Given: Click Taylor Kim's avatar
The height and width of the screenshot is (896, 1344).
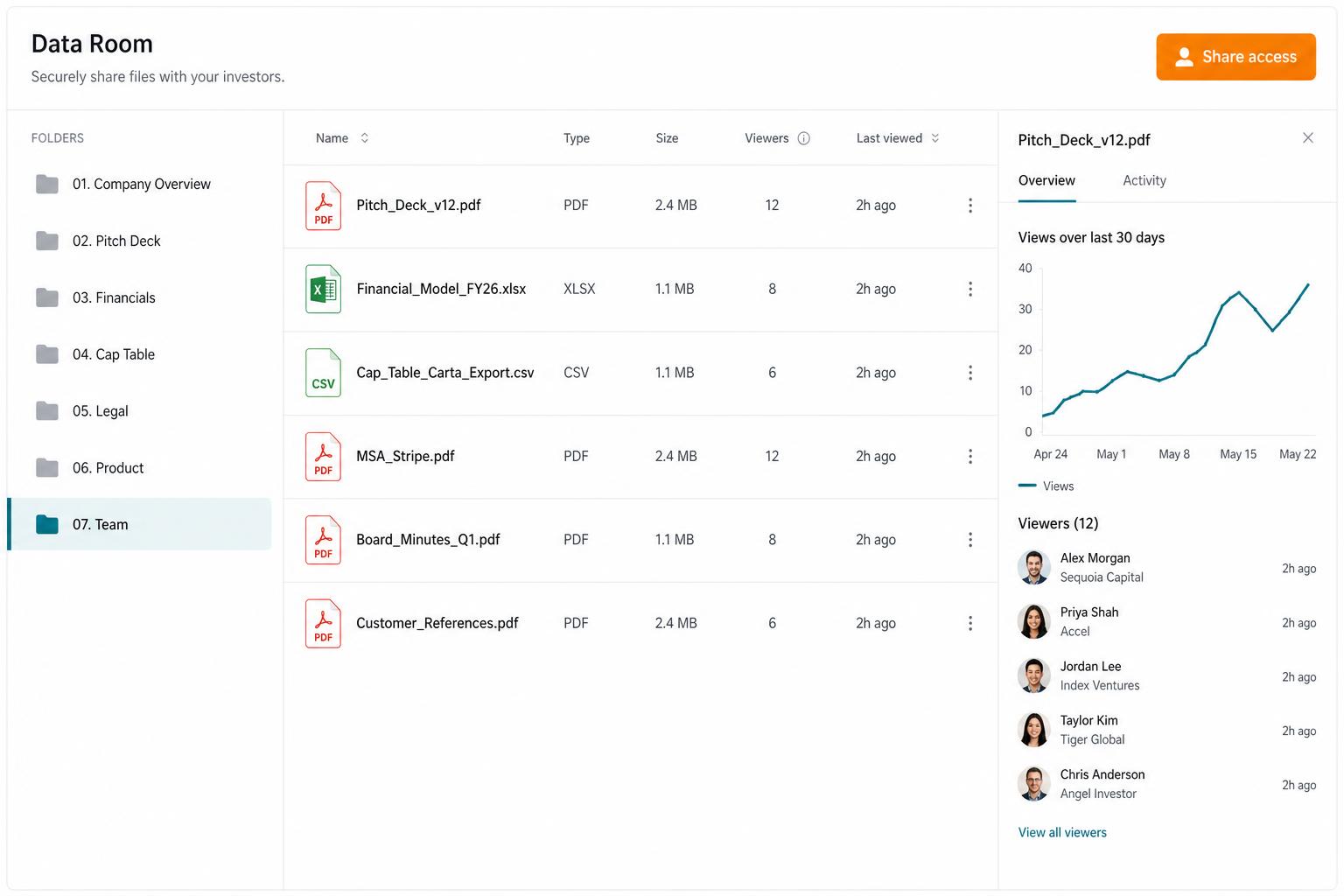Looking at the screenshot, I should (1034, 731).
